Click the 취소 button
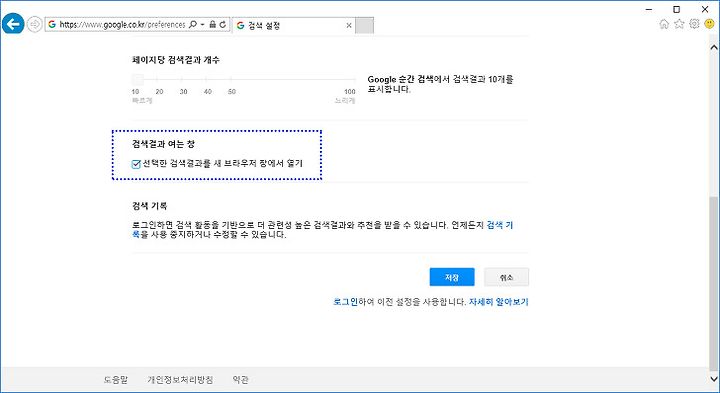Image resolution: width=720 pixels, height=393 pixels. [506, 277]
